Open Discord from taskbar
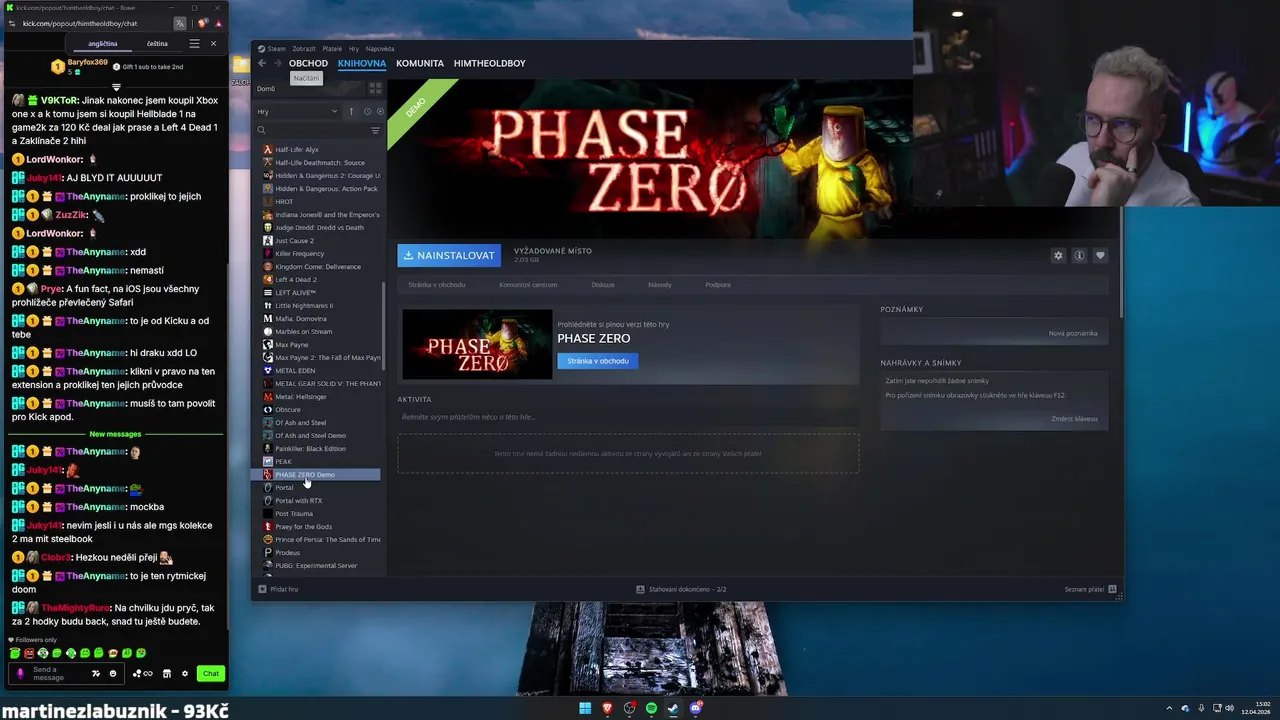The width and height of the screenshot is (1280, 720). [x=696, y=708]
